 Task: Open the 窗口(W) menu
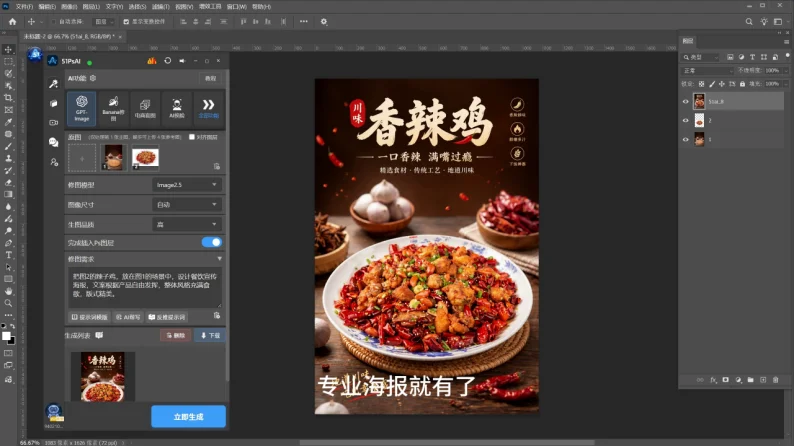click(x=236, y=7)
